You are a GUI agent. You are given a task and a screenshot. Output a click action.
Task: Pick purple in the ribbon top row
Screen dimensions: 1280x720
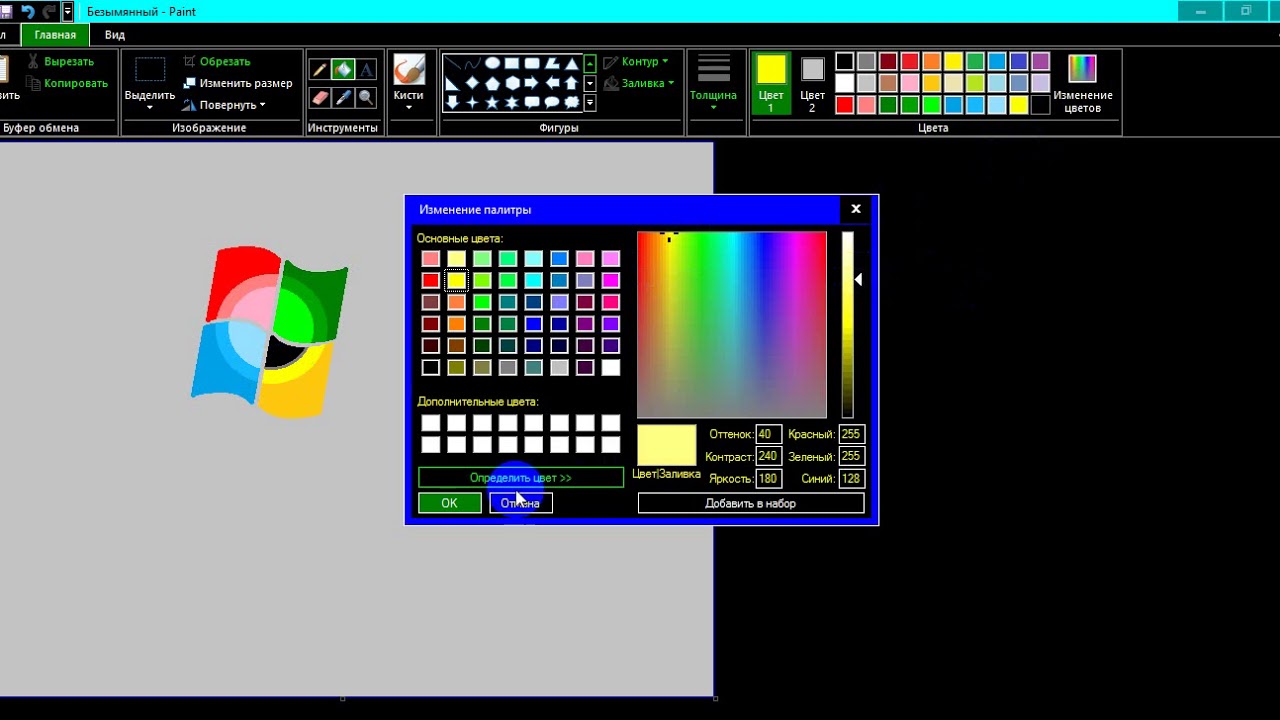click(1041, 62)
